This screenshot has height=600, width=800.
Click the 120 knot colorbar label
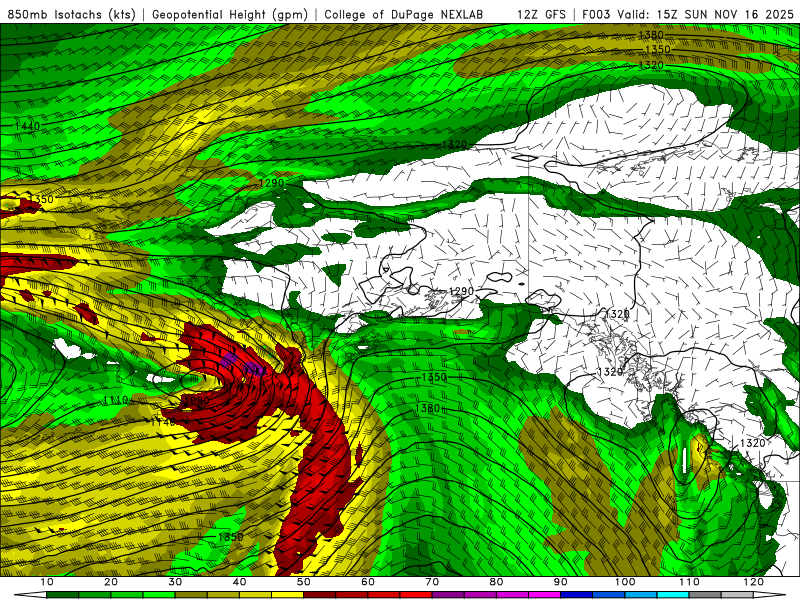pos(754,582)
